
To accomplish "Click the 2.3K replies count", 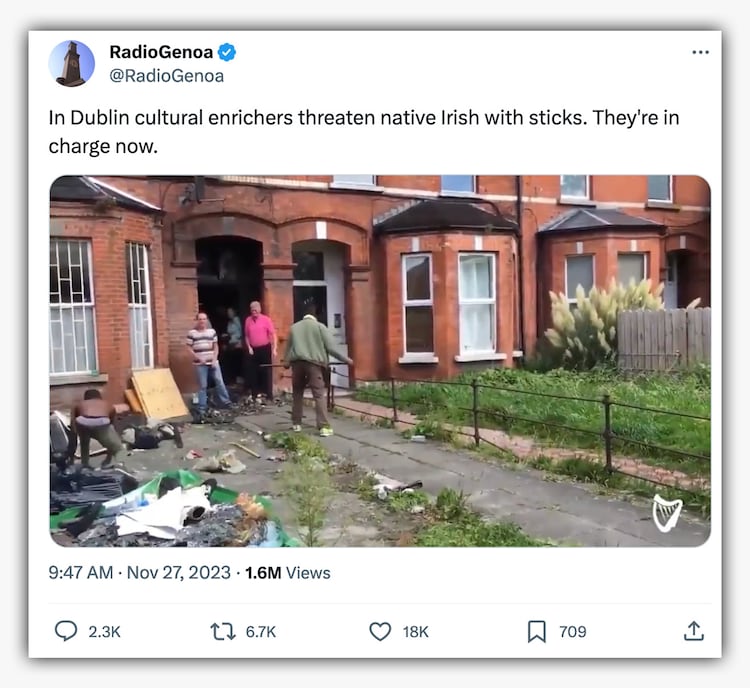I will 104,632.
